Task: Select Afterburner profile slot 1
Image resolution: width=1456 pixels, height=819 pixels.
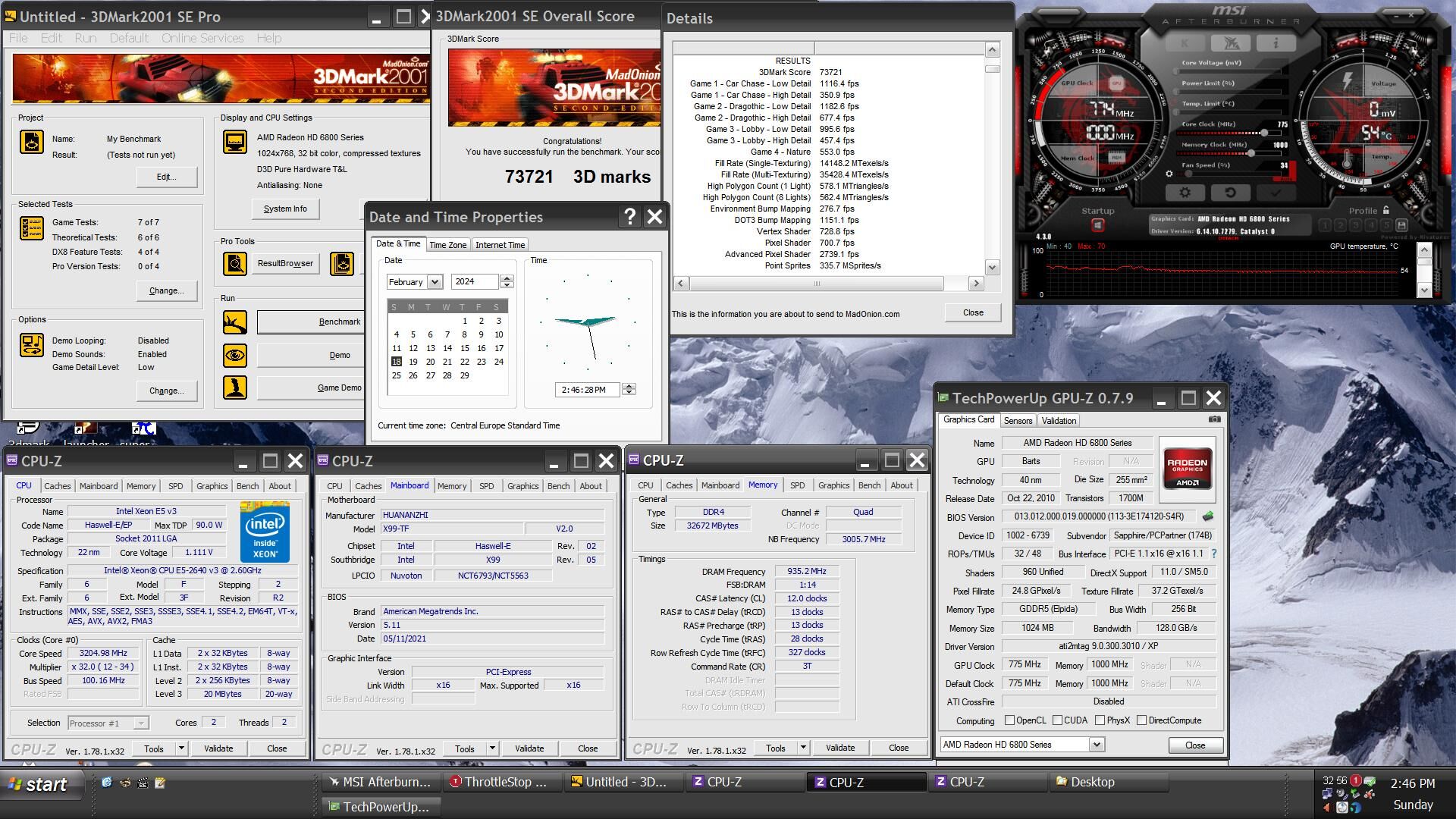Action: pyautogui.click(x=1325, y=225)
